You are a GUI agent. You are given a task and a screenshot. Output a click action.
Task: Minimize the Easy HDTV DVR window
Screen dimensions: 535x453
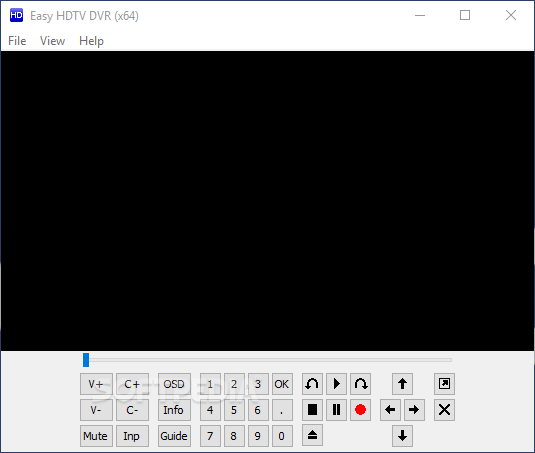(x=420, y=15)
